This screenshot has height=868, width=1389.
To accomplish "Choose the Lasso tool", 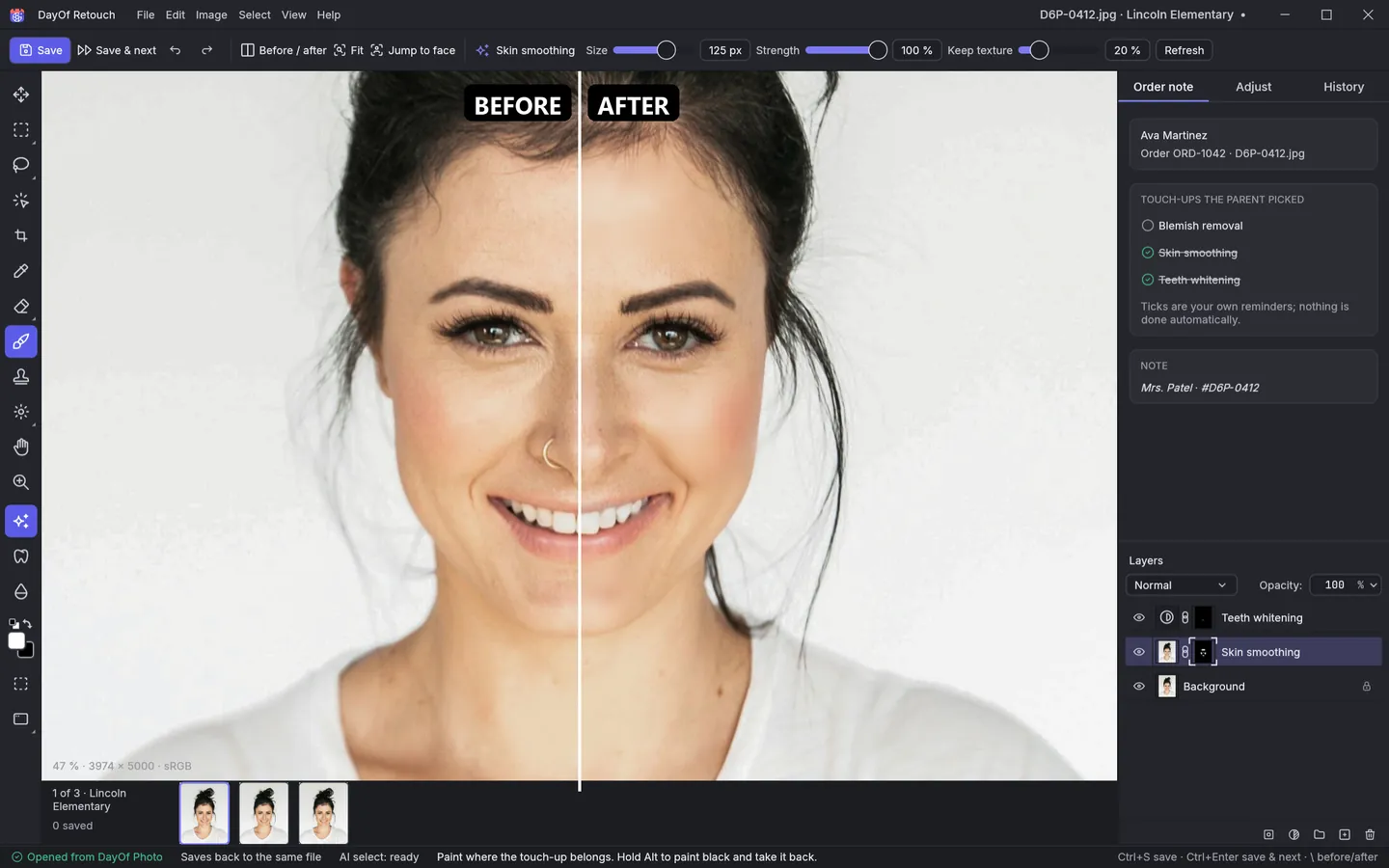I will (21, 165).
